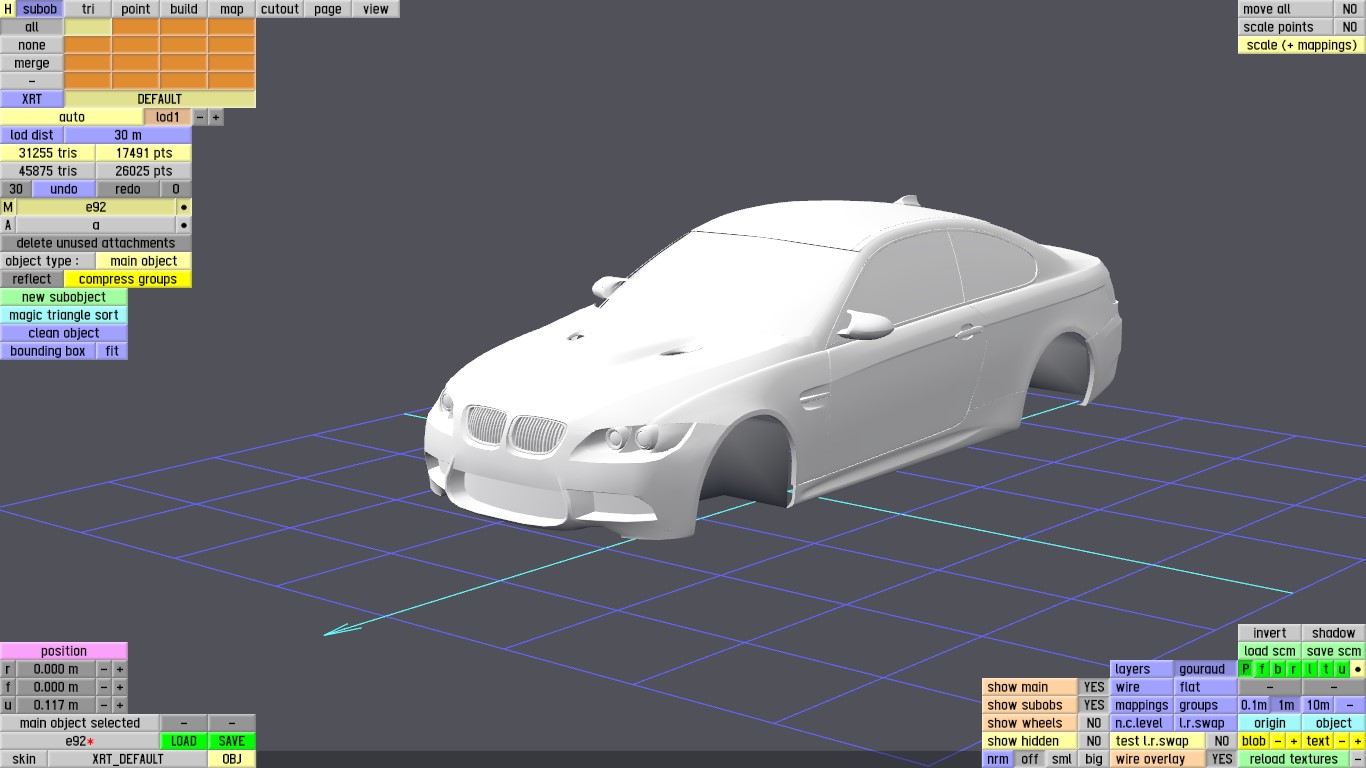Select the green r view button
The height and width of the screenshot is (768, 1366).
coord(1294,669)
